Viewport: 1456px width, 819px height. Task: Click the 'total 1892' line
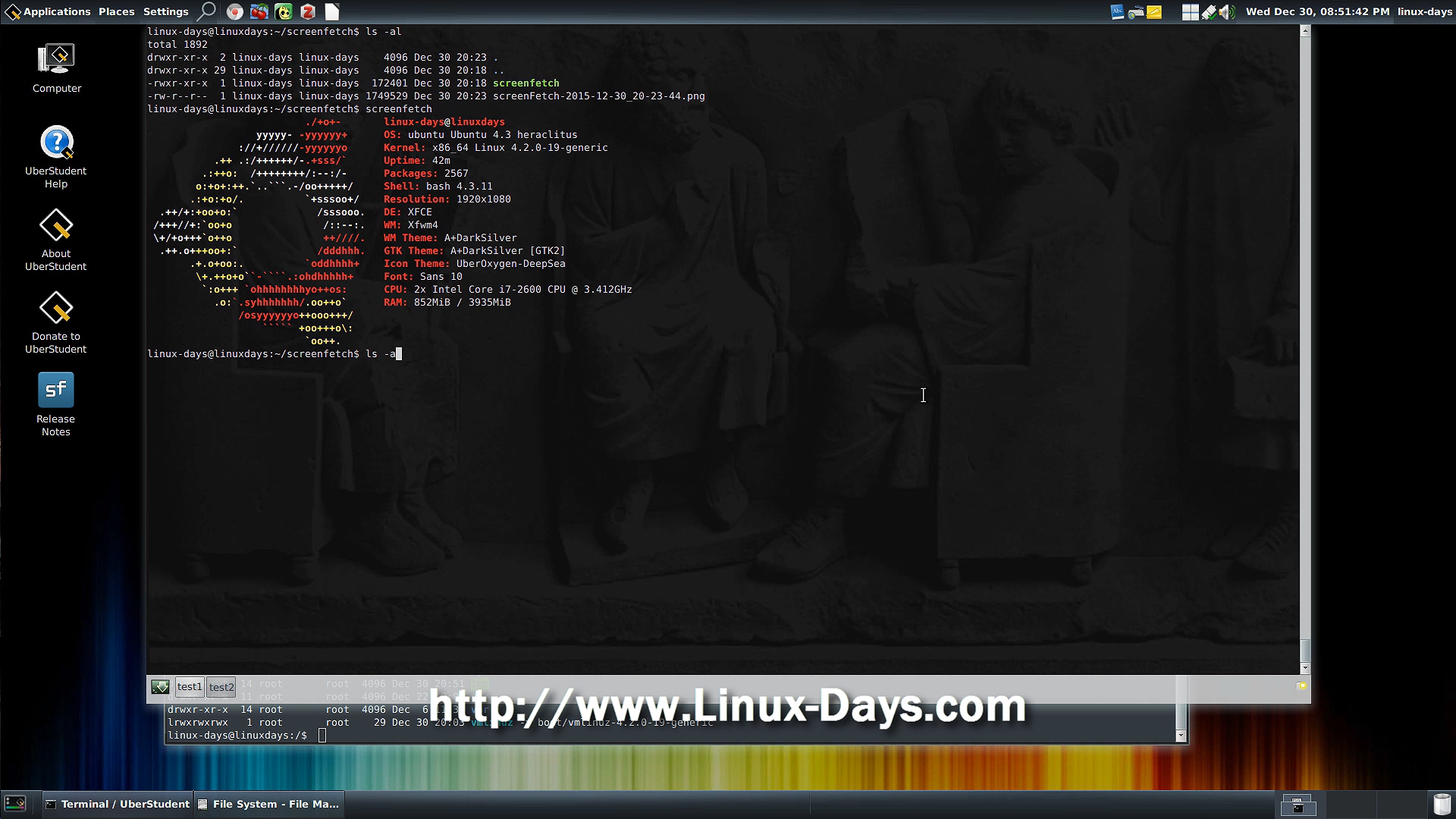click(177, 45)
